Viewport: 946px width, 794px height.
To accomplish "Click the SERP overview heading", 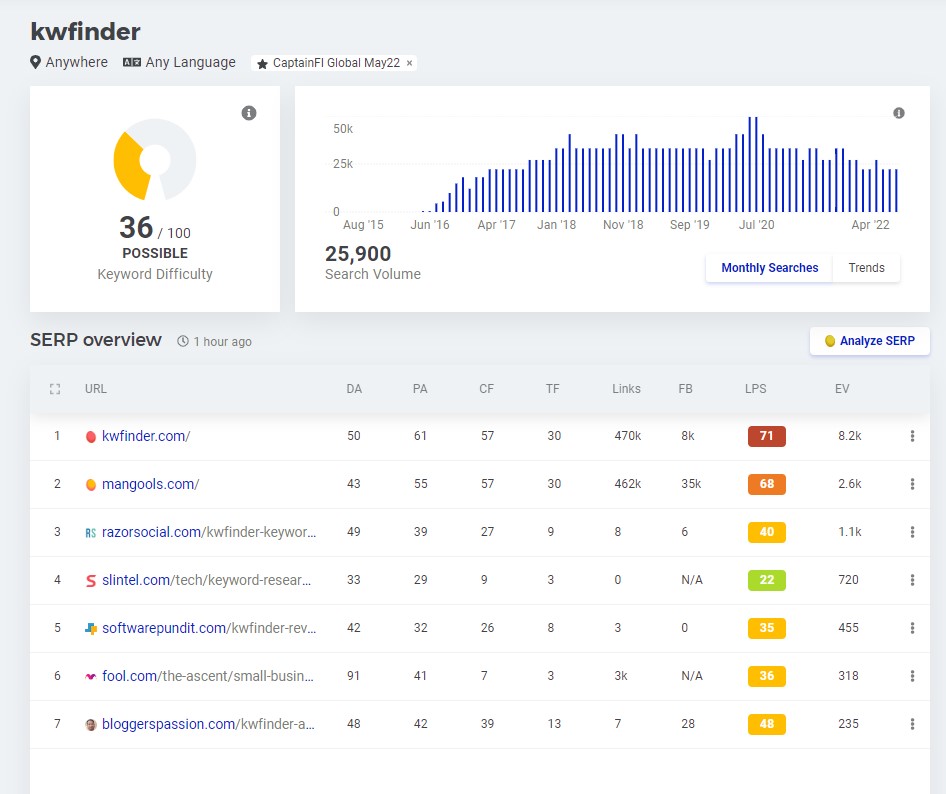I will [96, 340].
